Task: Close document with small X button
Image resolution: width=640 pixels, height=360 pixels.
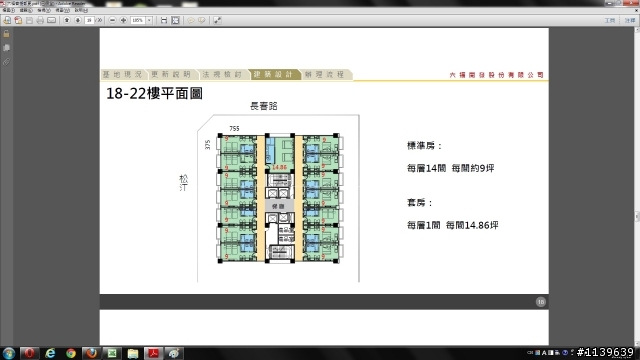Action: [x=636, y=10]
